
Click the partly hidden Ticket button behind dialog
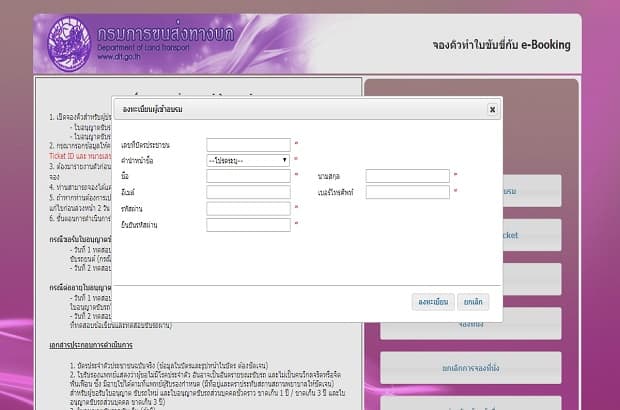pyautogui.click(x=532, y=235)
